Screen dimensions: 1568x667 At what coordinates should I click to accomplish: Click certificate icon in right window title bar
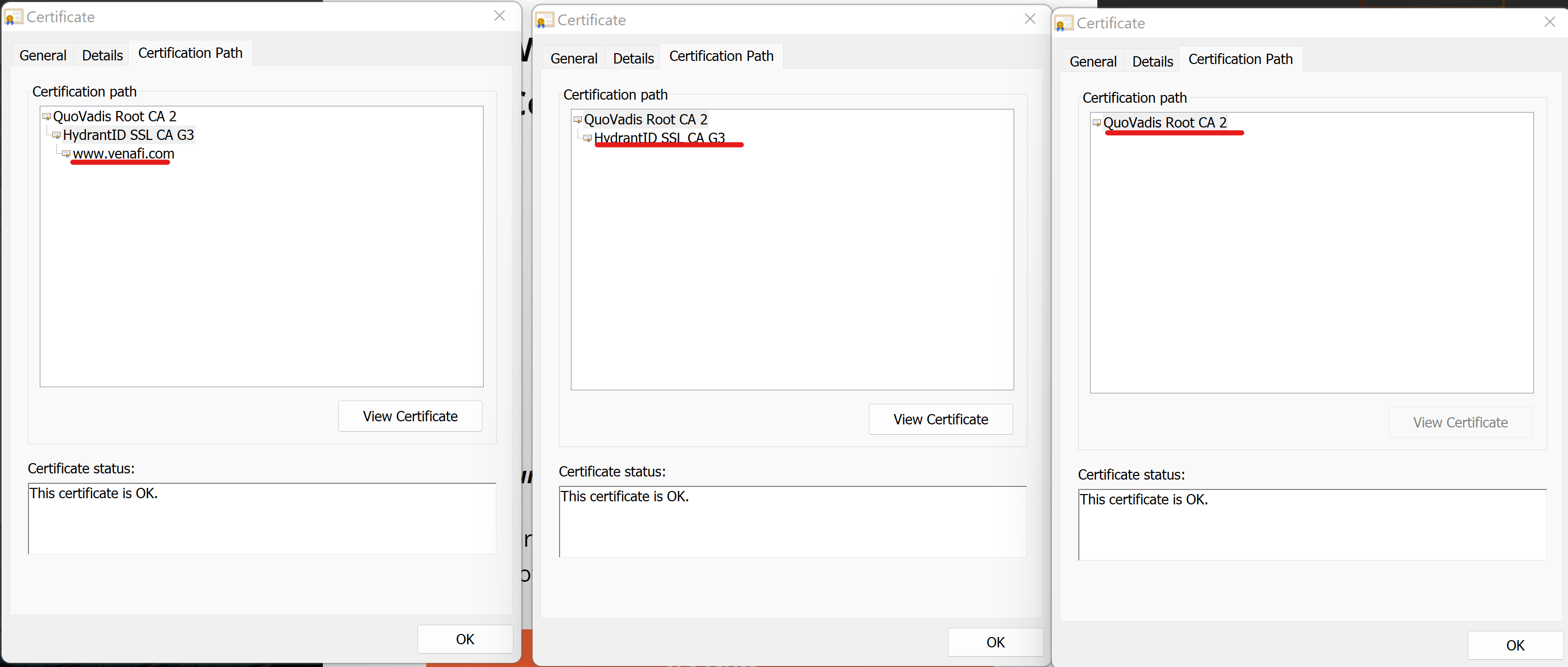1063,24
